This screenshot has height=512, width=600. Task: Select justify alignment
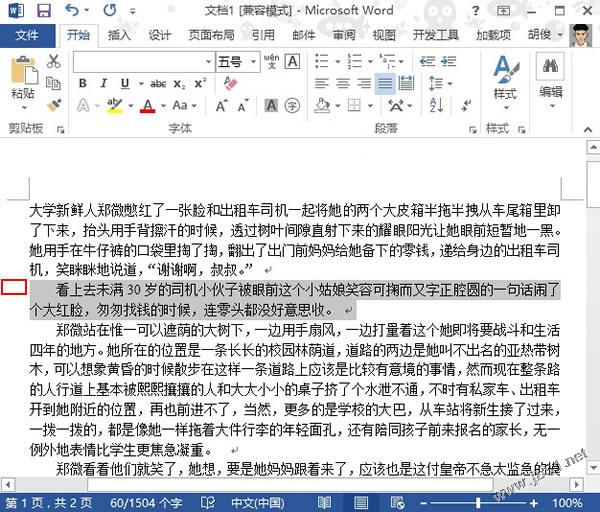pos(385,83)
